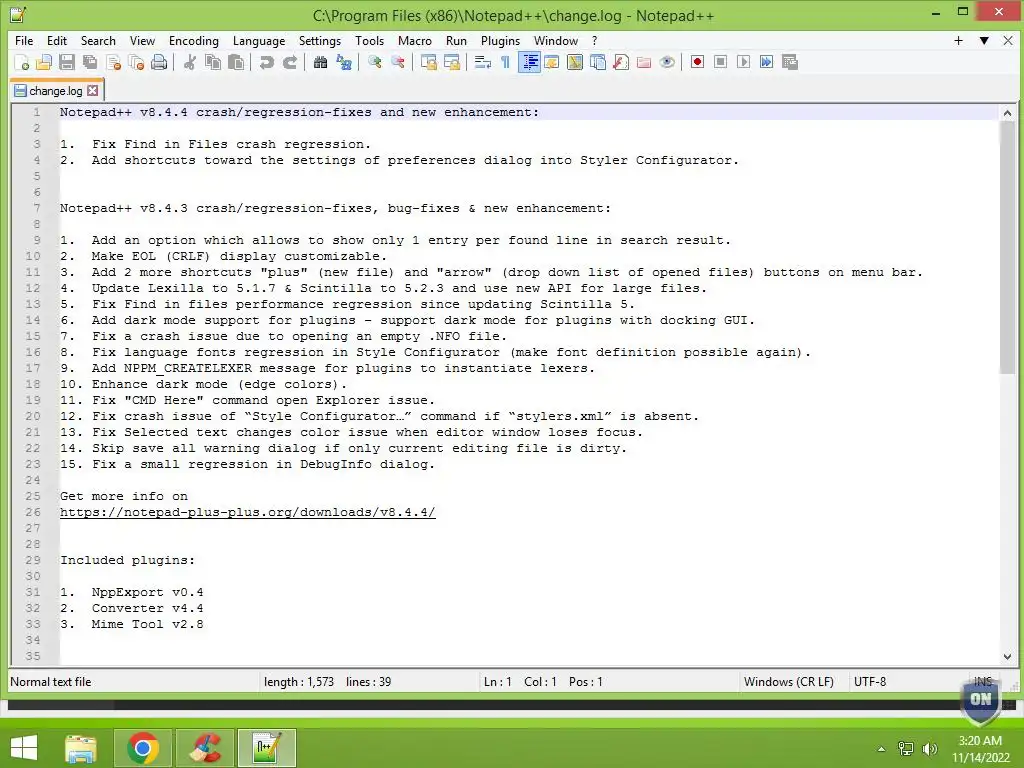Show the Document Map panel icon
Image resolution: width=1024 pixels, height=768 pixels.
575,62
